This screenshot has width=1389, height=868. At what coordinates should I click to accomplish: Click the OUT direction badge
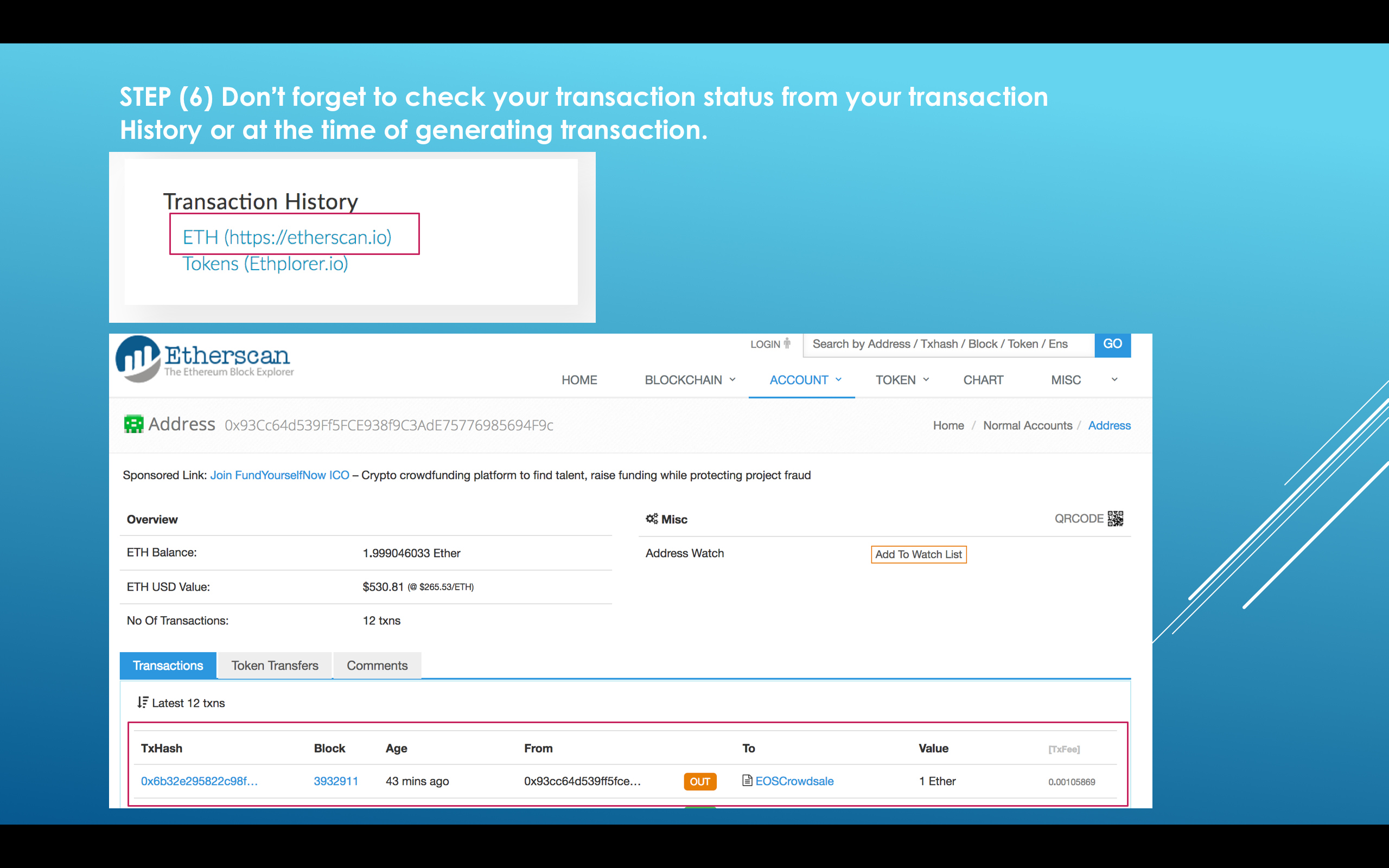[700, 781]
